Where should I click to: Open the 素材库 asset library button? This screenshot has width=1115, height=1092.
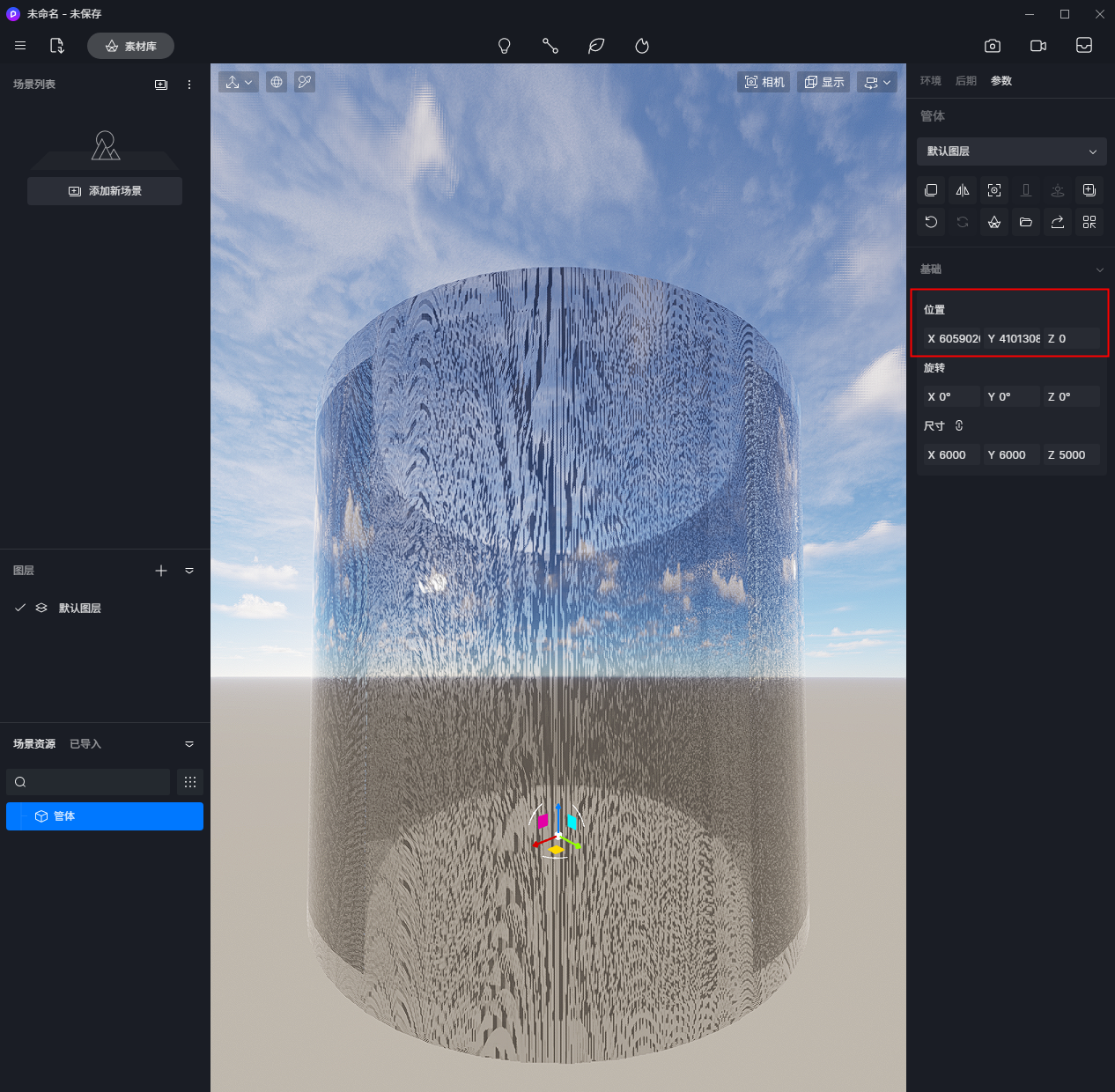(130, 46)
